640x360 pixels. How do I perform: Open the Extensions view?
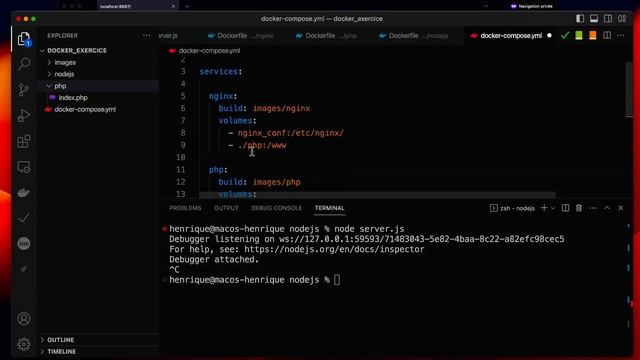[24, 141]
